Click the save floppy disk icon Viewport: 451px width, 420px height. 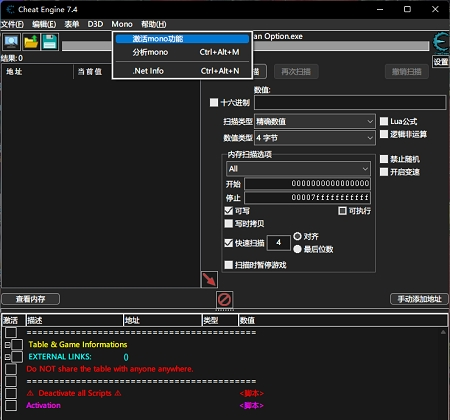coord(50,42)
